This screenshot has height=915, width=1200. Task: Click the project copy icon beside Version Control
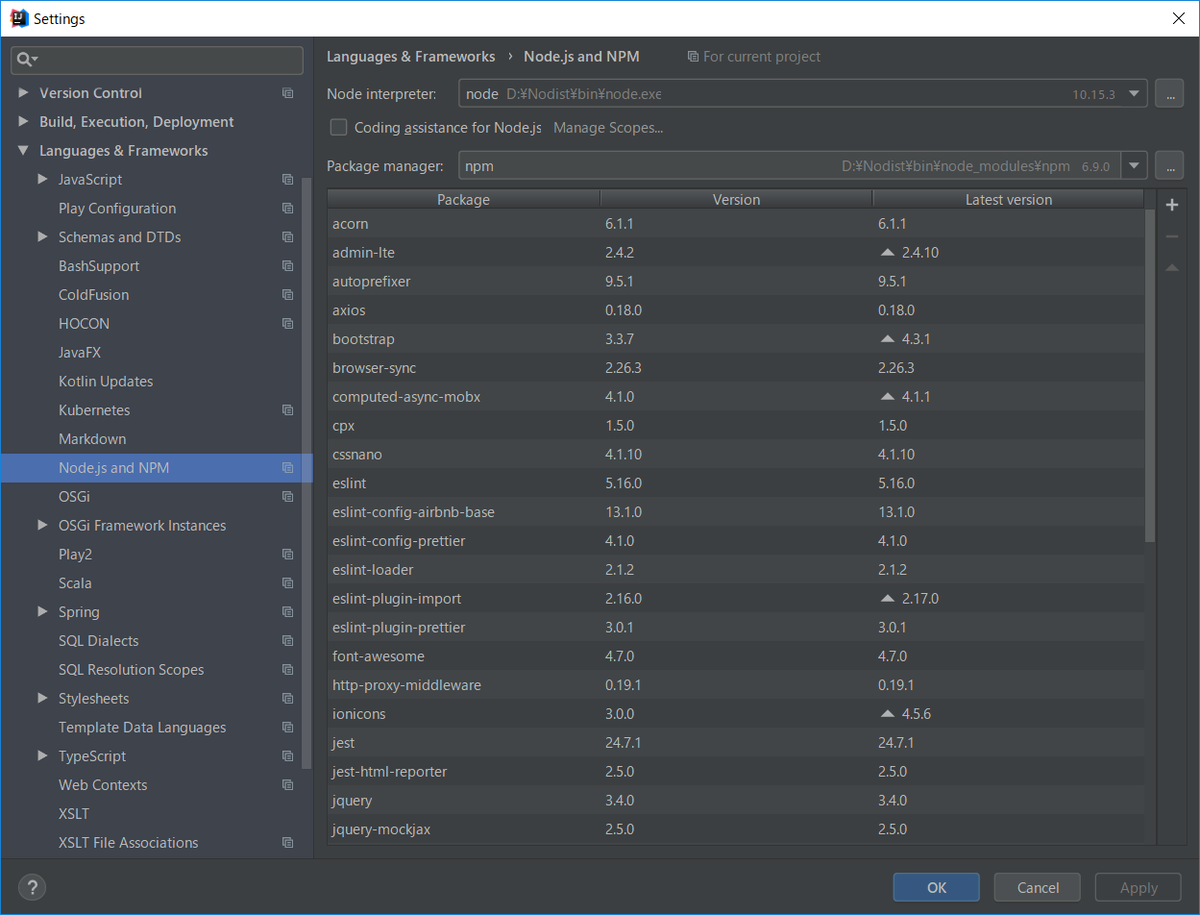click(x=288, y=93)
